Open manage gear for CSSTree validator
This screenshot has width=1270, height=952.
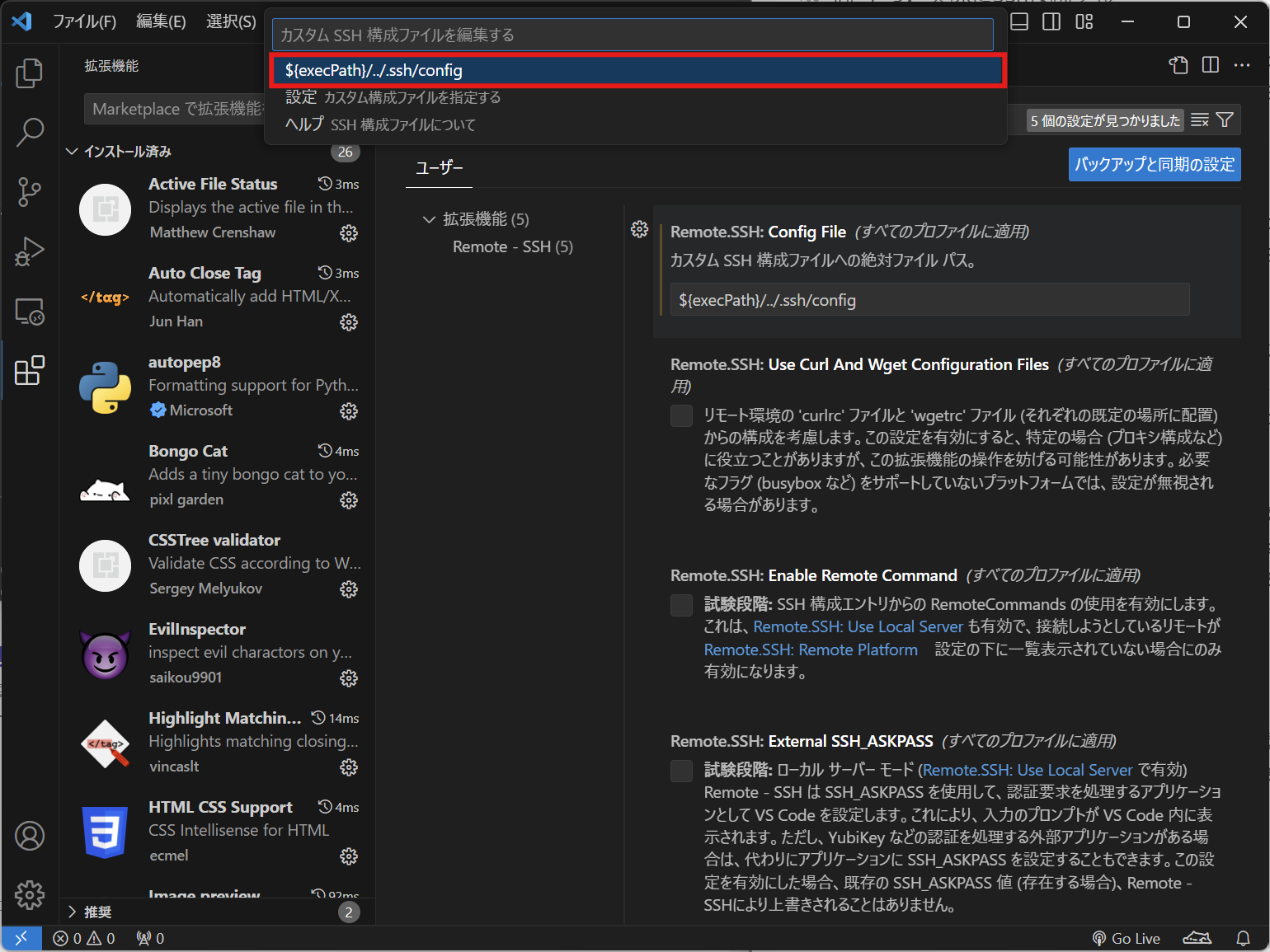pyautogui.click(x=349, y=589)
